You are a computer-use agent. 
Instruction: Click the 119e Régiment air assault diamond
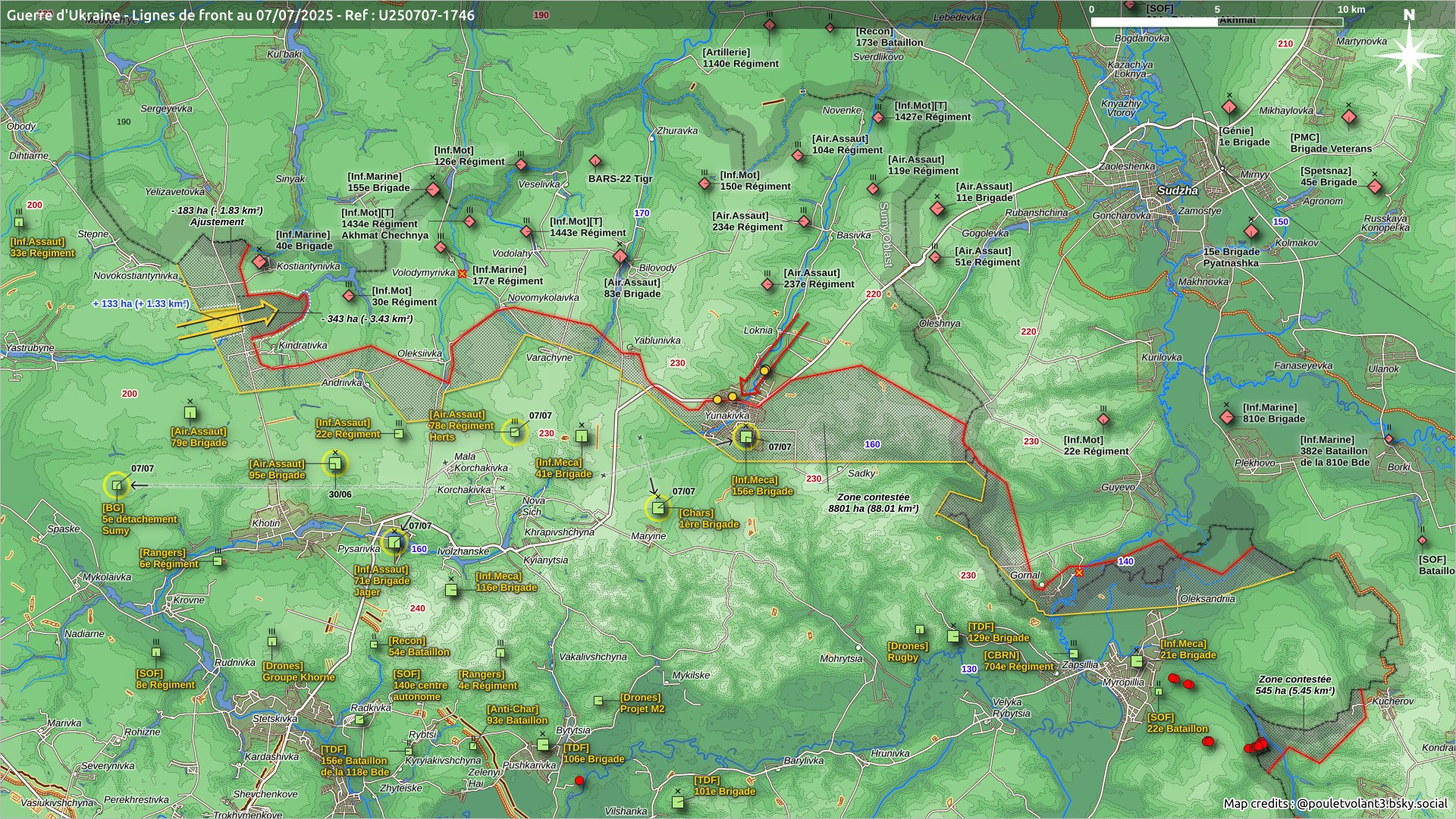pyautogui.click(x=873, y=189)
